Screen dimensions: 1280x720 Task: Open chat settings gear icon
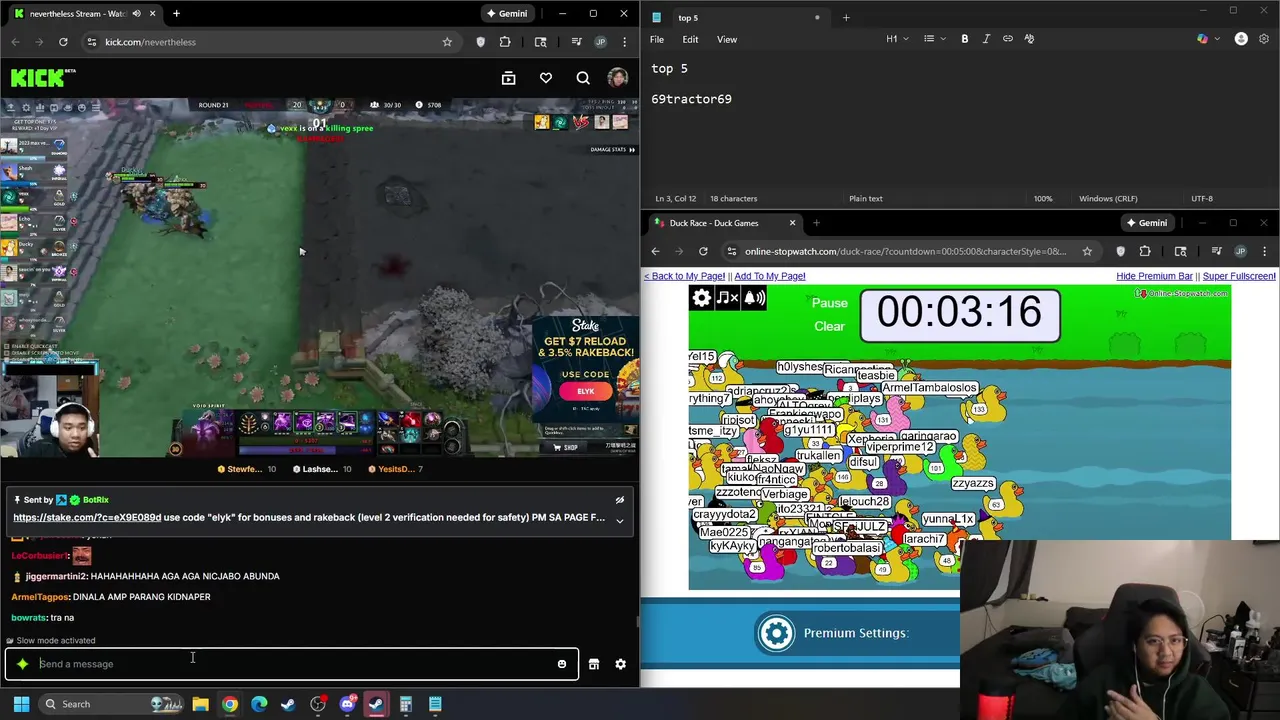(620, 664)
